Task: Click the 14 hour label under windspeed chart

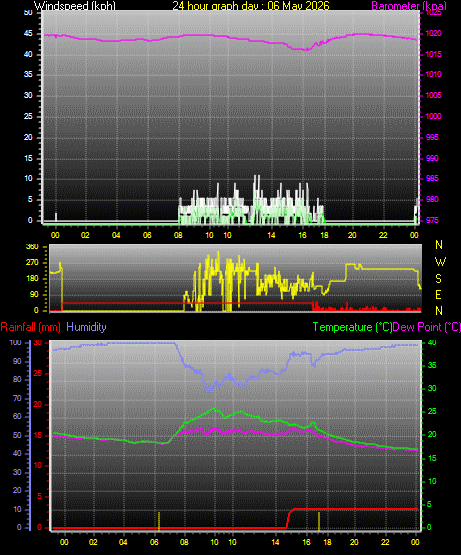Action: (x=271, y=235)
